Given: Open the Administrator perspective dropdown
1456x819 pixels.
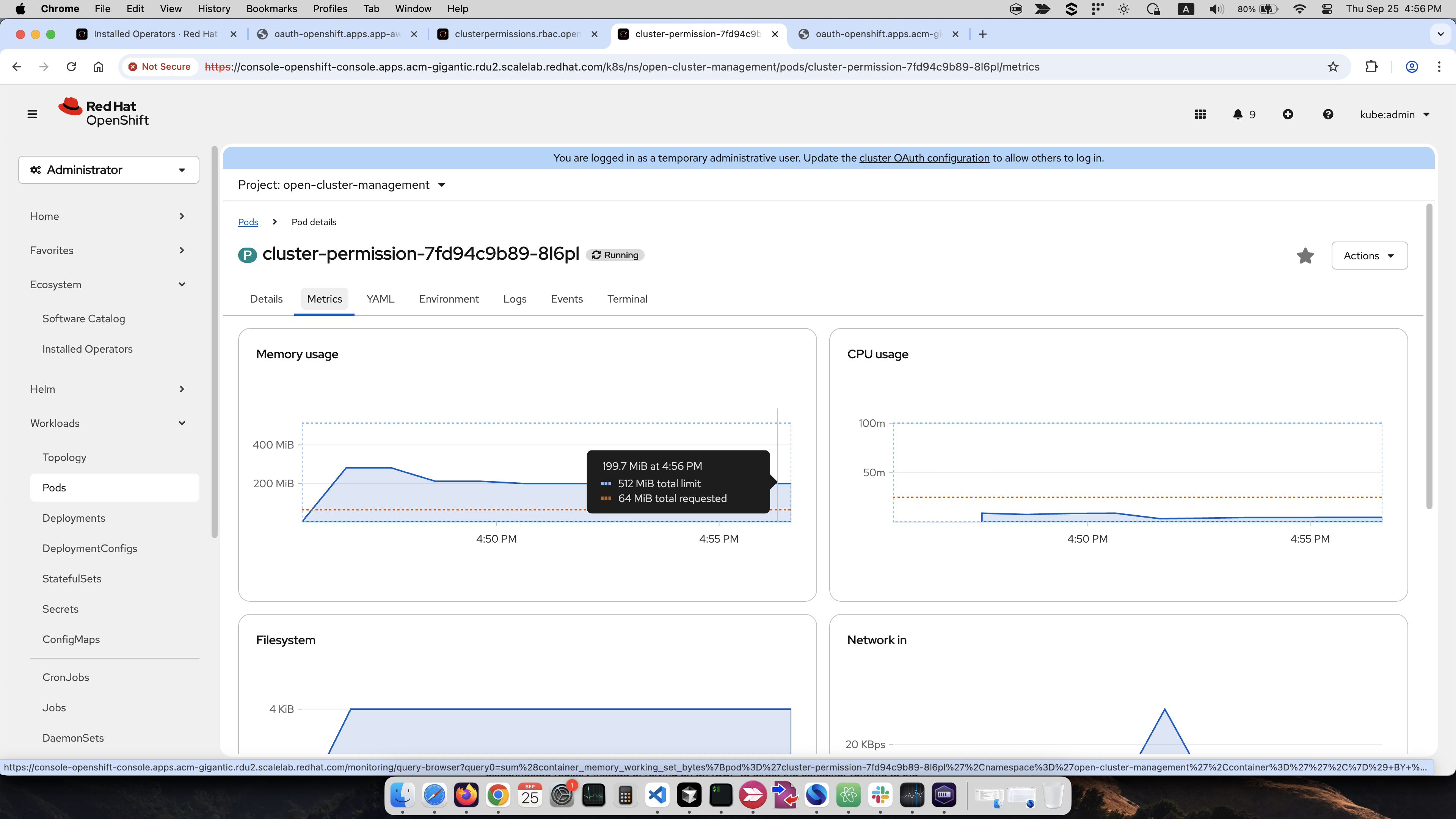Looking at the screenshot, I should click(108, 170).
